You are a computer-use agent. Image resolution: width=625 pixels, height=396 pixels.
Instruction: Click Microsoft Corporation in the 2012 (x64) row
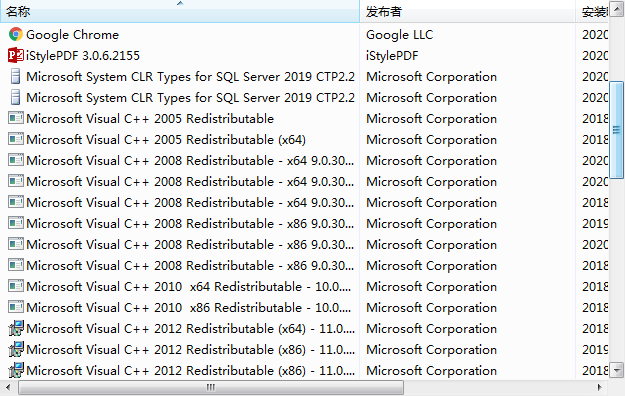click(x=431, y=329)
